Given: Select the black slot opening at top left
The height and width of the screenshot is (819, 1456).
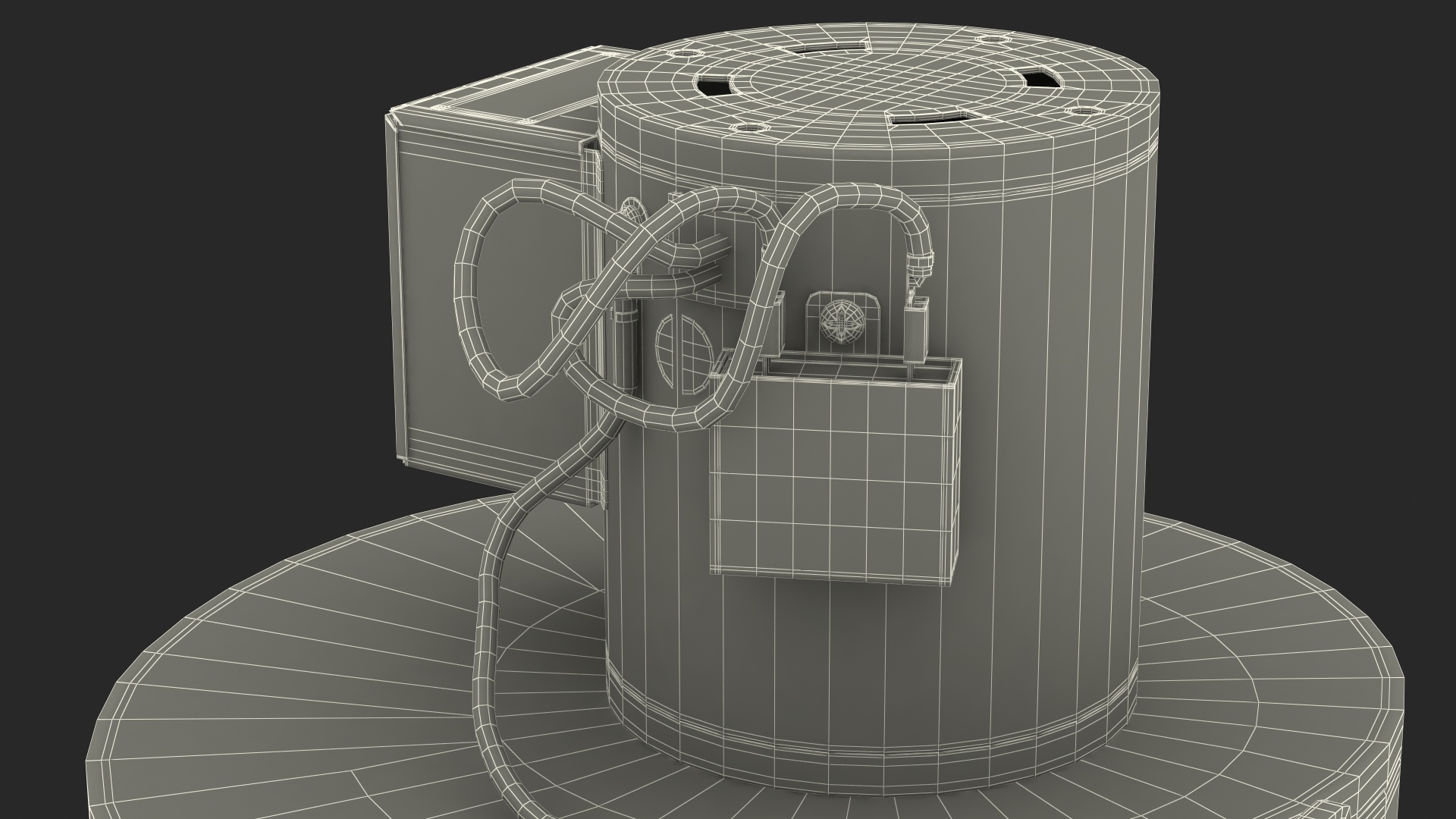Looking at the screenshot, I should click(x=714, y=87).
